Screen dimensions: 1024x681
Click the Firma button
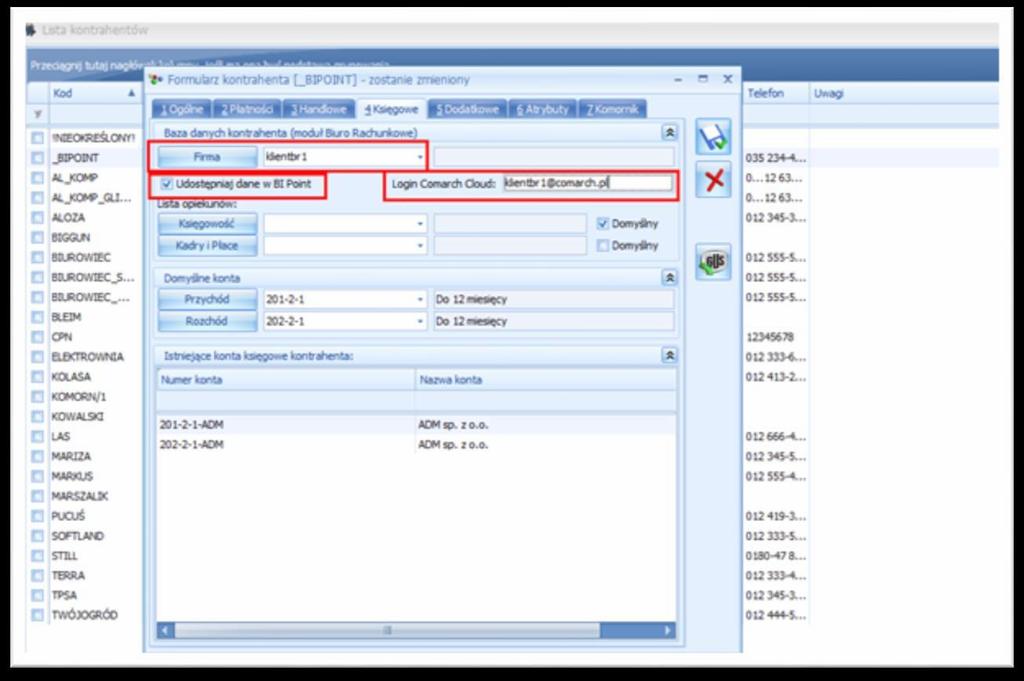[207, 157]
